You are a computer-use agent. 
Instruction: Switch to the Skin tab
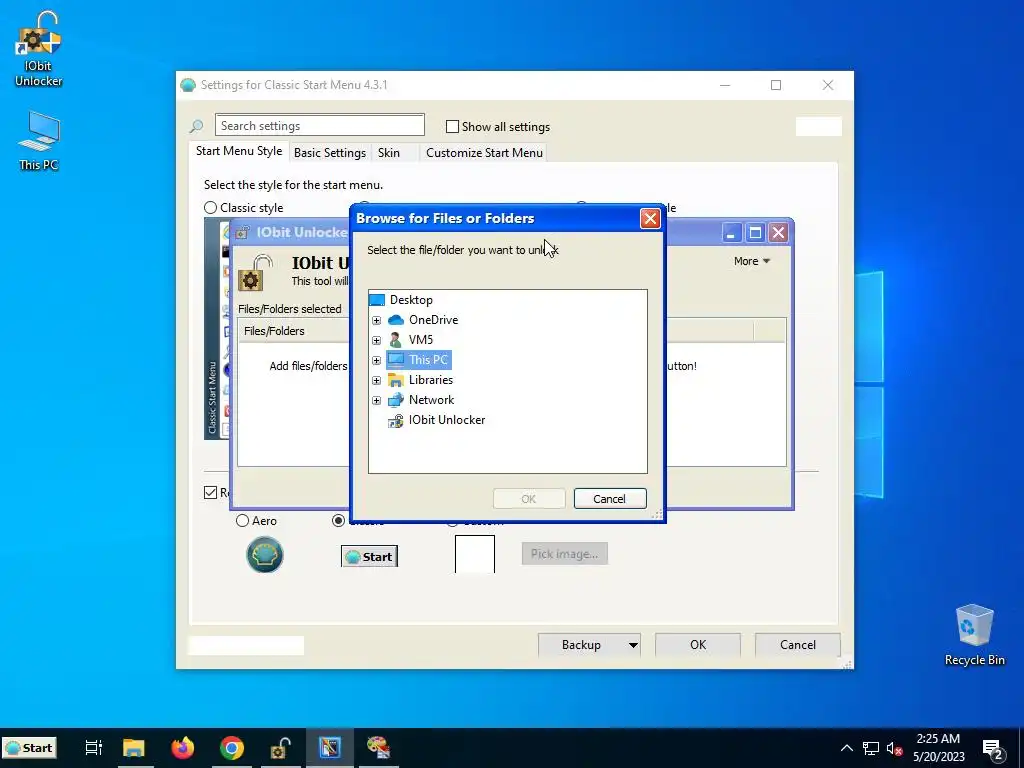tap(389, 152)
